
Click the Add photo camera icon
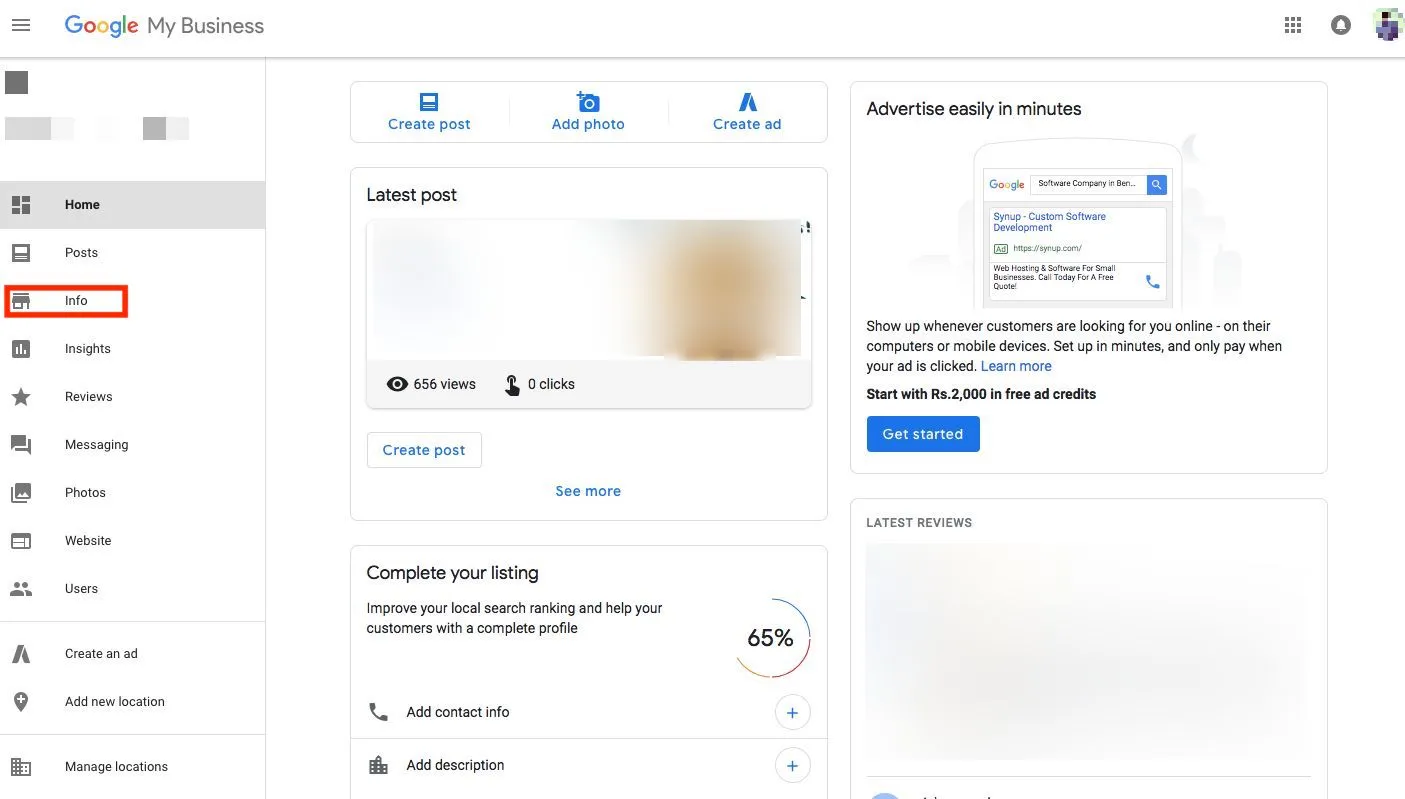(x=588, y=101)
